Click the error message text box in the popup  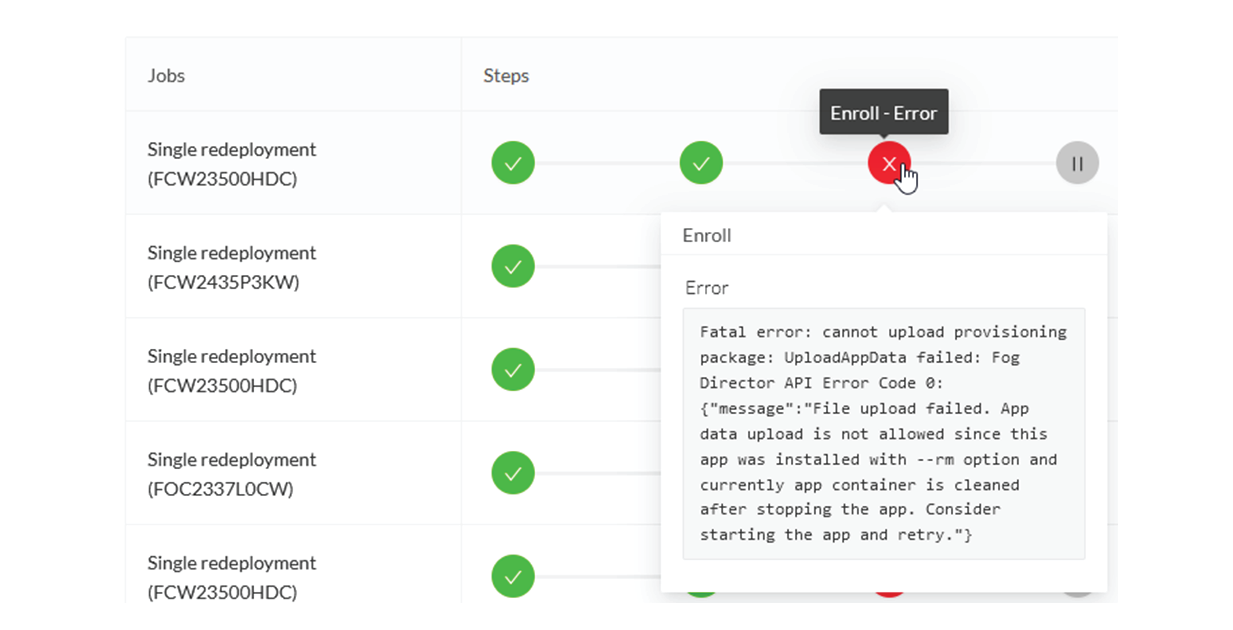pyautogui.click(x=884, y=434)
